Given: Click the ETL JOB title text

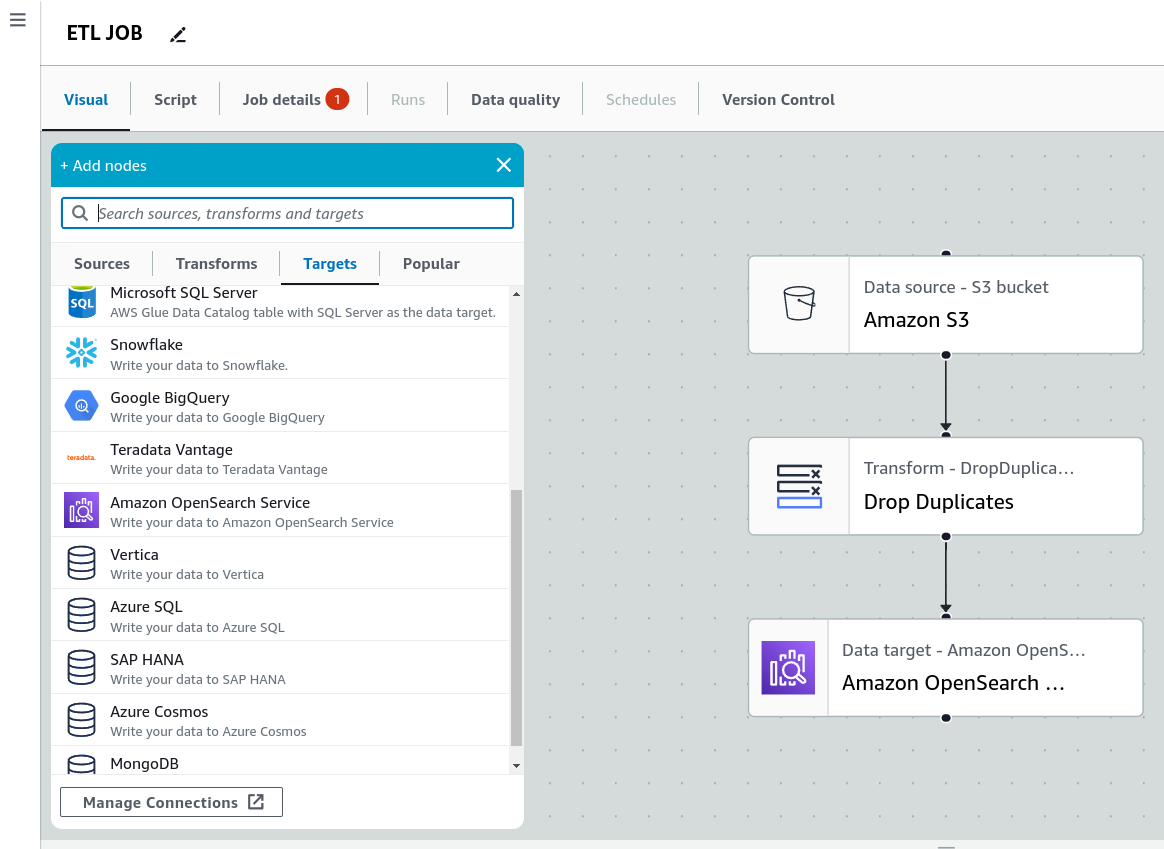Looking at the screenshot, I should click(x=105, y=33).
